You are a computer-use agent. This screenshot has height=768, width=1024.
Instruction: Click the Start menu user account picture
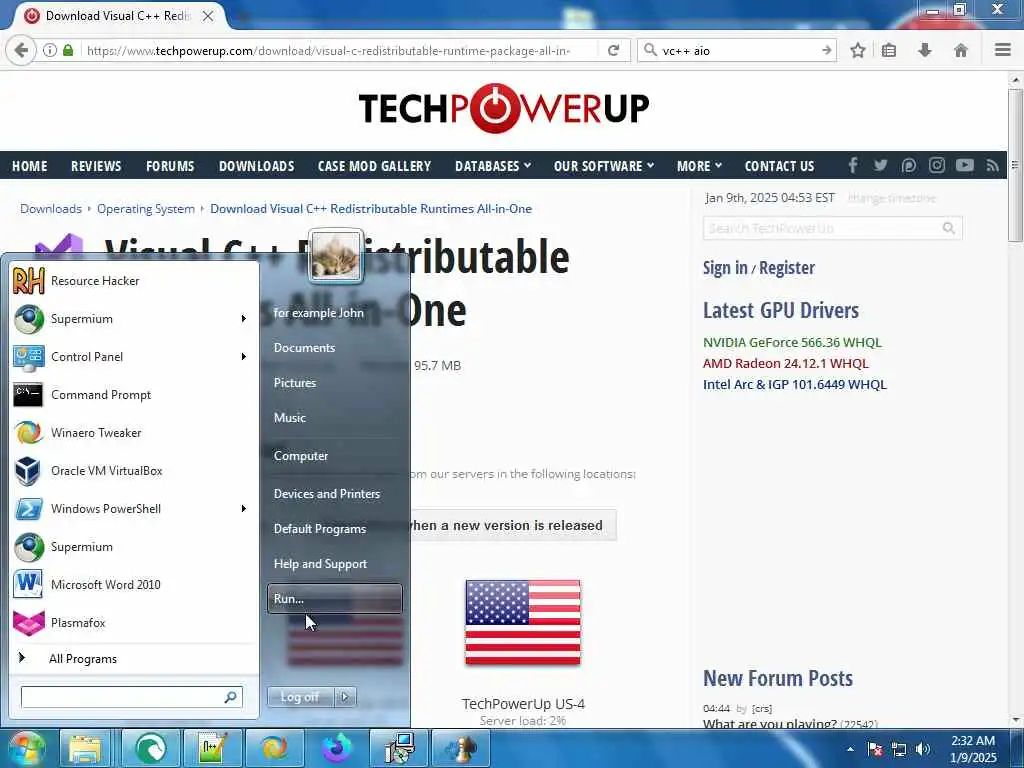click(x=336, y=255)
